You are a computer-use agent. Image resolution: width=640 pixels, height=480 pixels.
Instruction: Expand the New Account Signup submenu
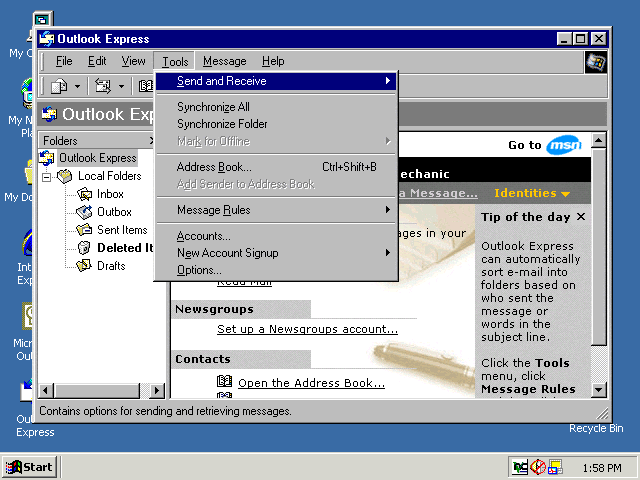coord(277,253)
